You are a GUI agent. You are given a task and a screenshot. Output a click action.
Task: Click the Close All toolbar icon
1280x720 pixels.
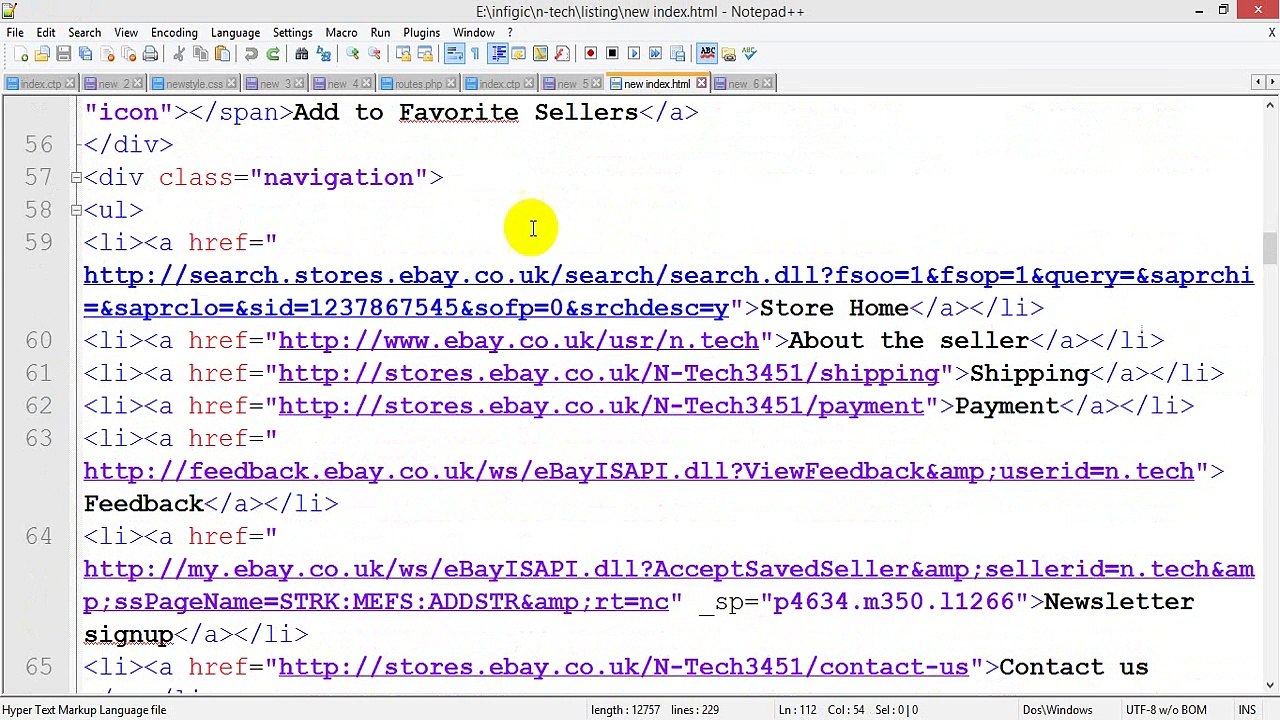tap(129, 54)
